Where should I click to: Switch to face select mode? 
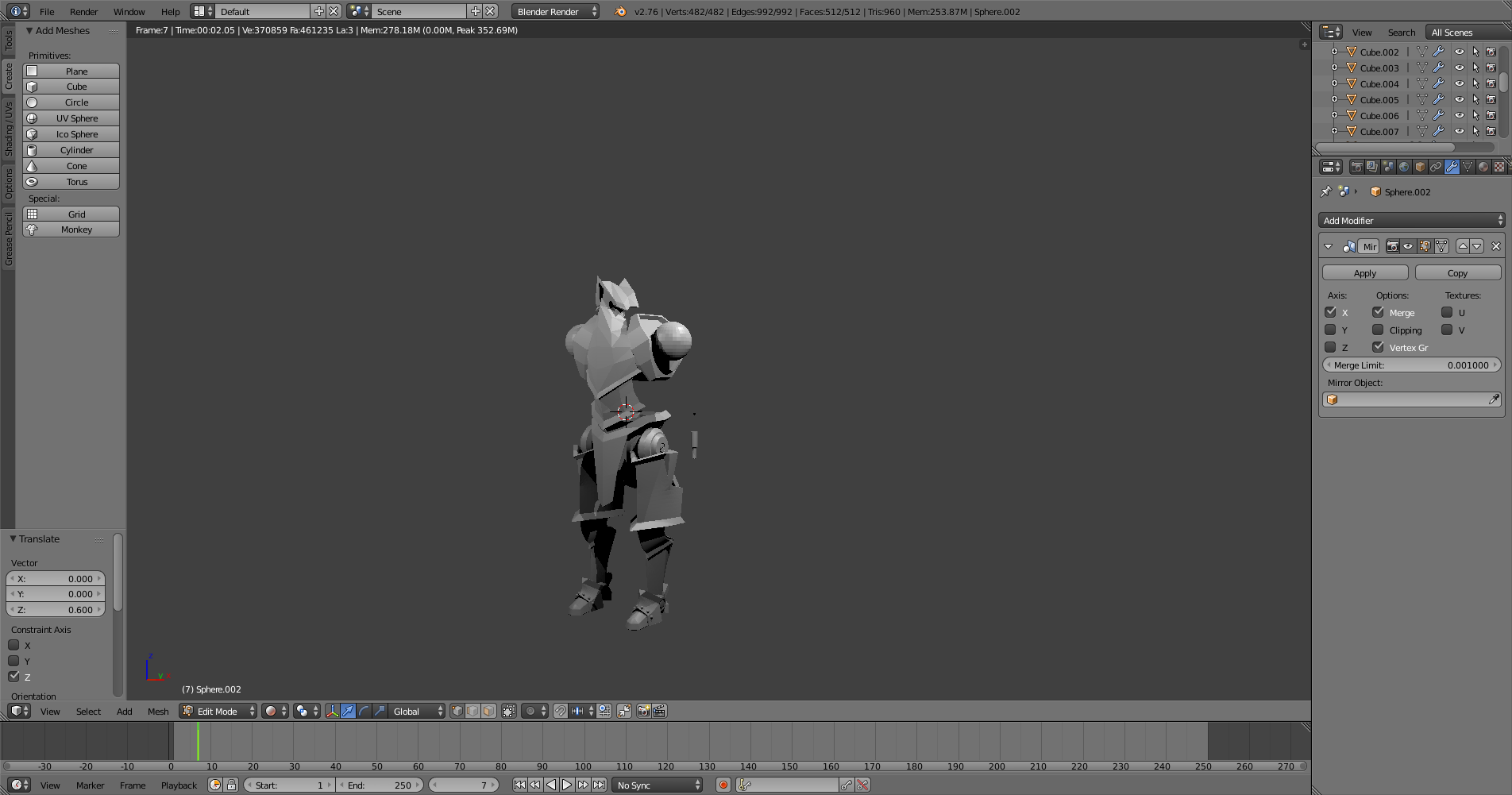click(x=488, y=712)
